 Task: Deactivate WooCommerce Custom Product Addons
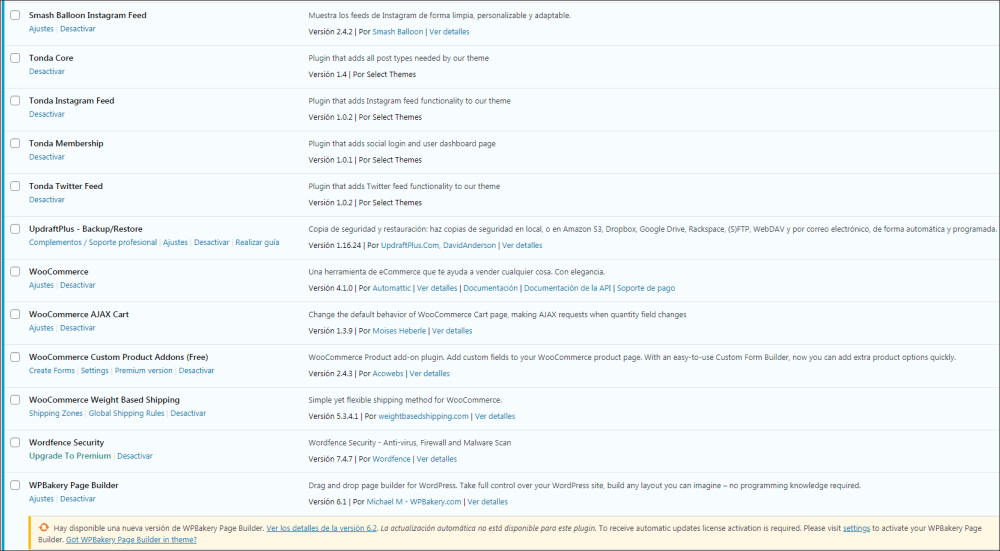196,371
